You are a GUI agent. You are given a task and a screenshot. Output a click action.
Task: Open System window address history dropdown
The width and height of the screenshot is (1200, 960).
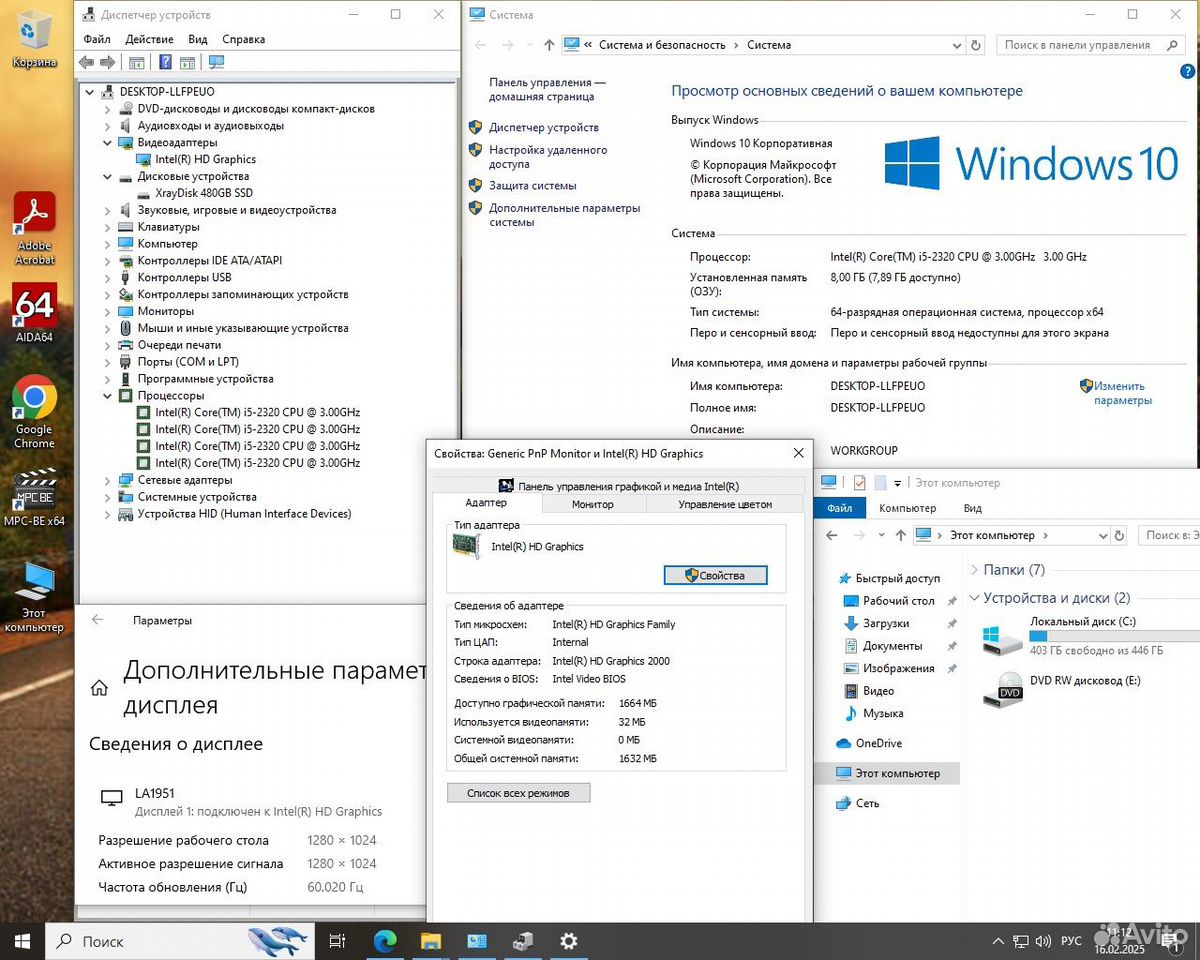coord(955,45)
